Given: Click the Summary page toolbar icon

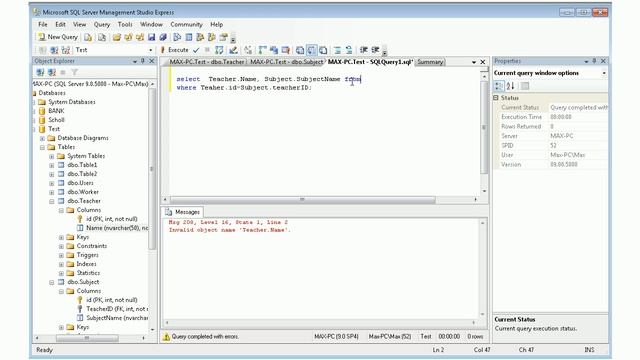Looking at the screenshot, I should coord(189,38).
